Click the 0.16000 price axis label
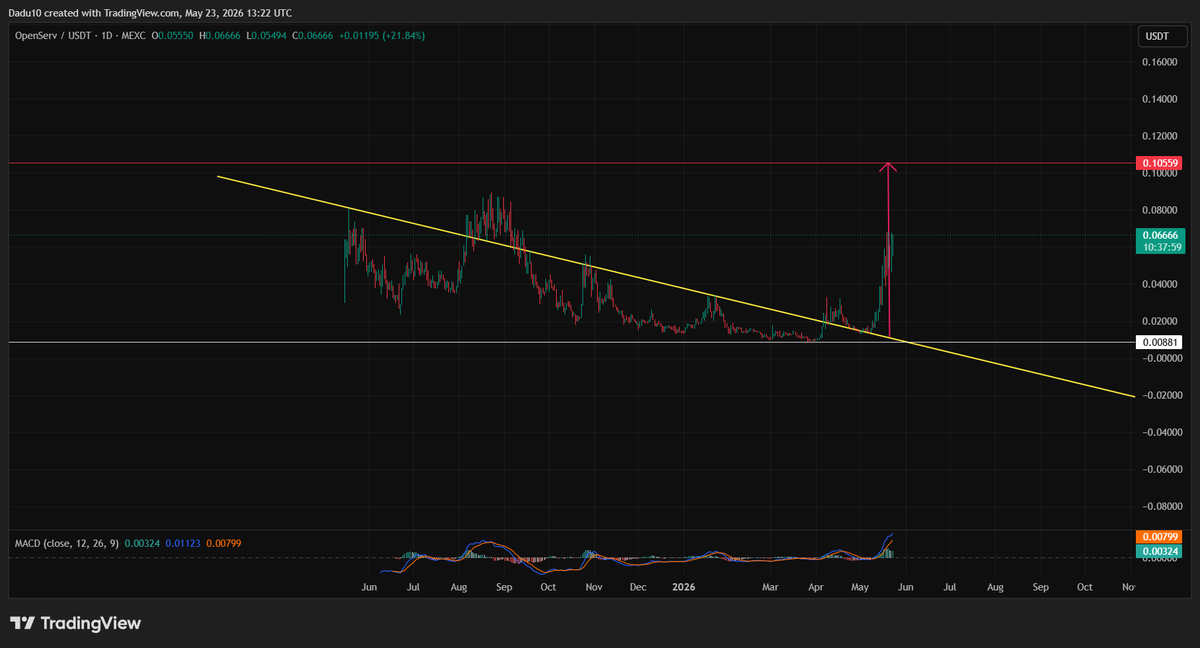 tap(1160, 62)
